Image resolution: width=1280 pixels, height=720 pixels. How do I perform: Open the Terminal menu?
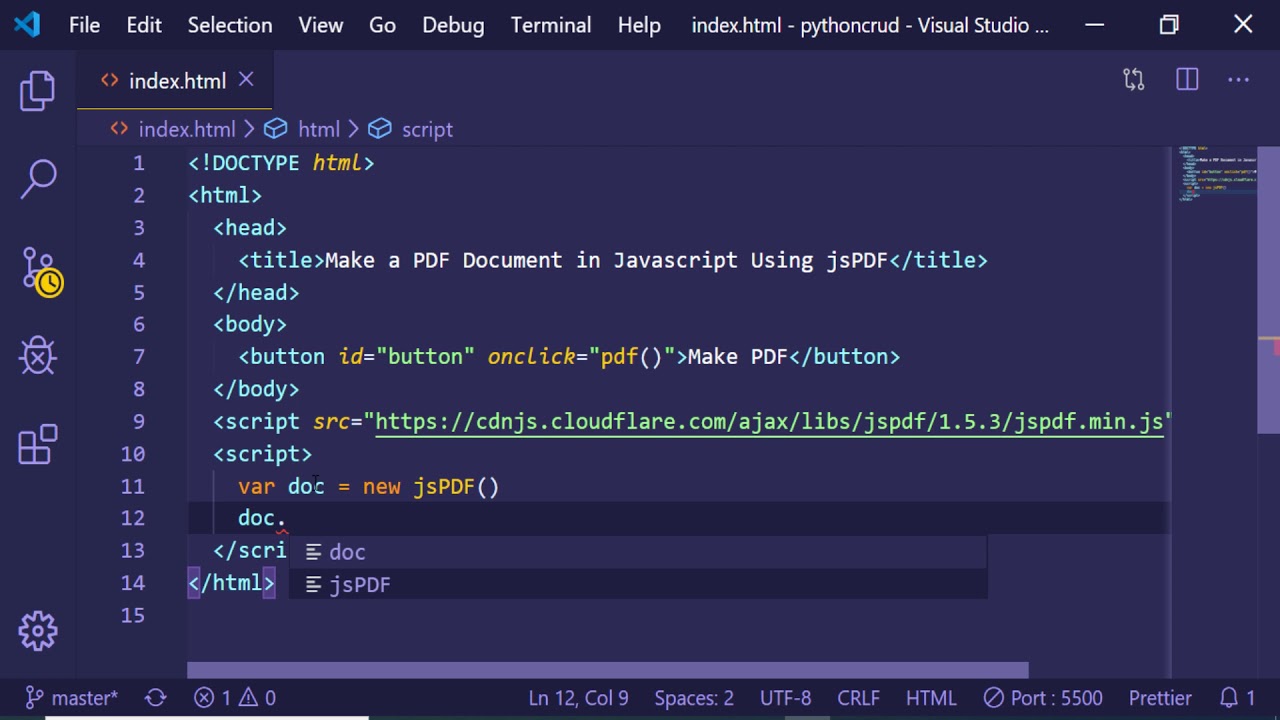point(550,25)
